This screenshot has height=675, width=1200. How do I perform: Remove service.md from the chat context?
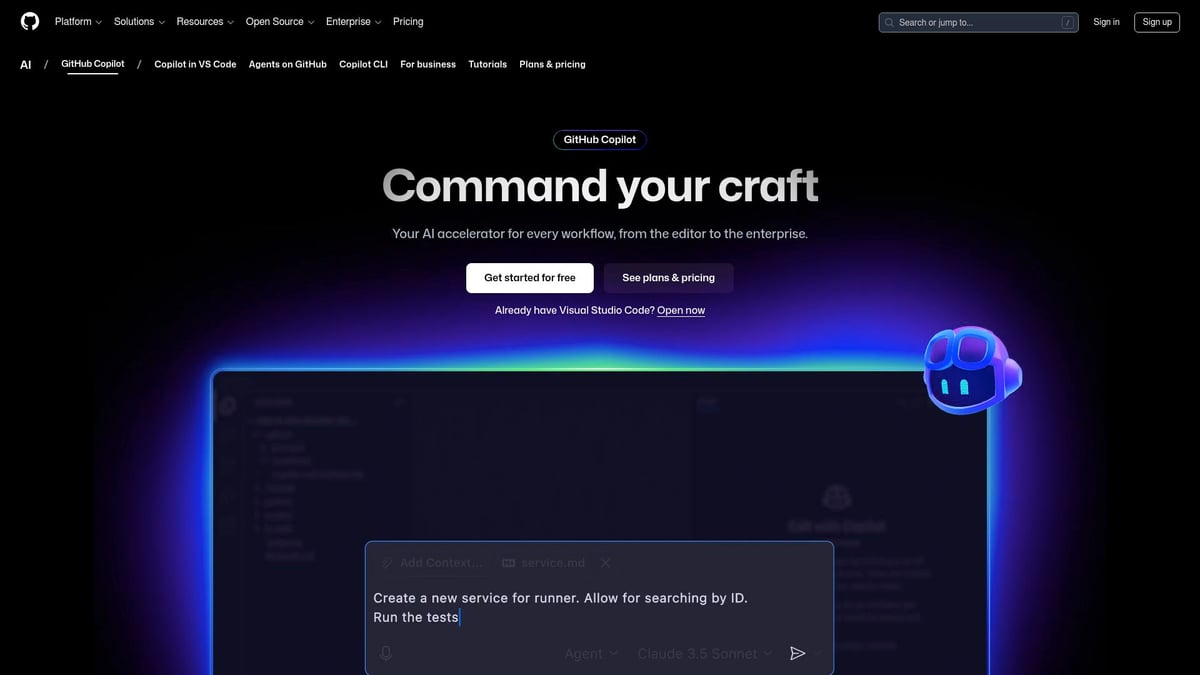pyautogui.click(x=605, y=562)
